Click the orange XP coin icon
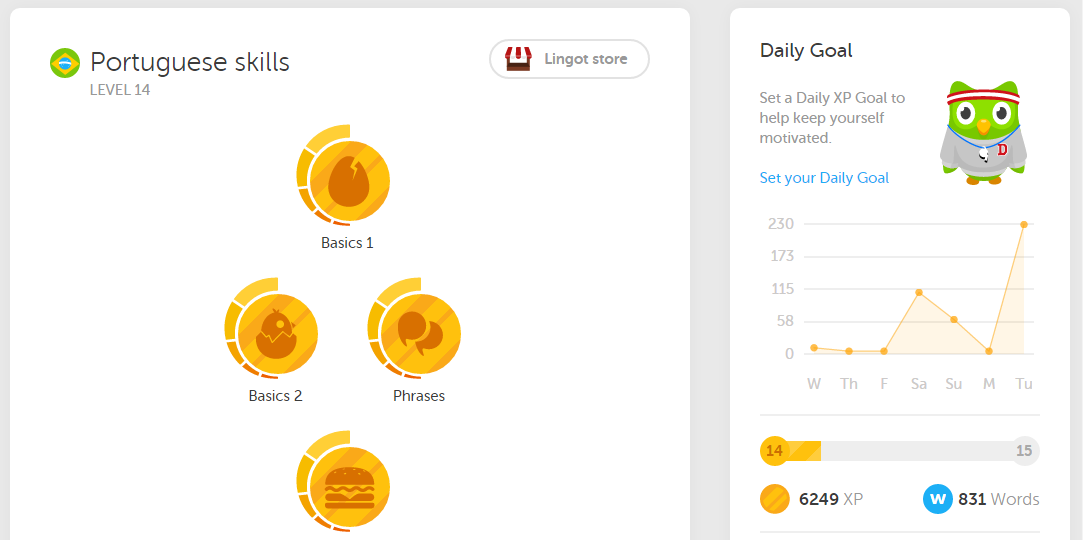Screen dimensions: 1083x540 pyautogui.click(x=774, y=499)
